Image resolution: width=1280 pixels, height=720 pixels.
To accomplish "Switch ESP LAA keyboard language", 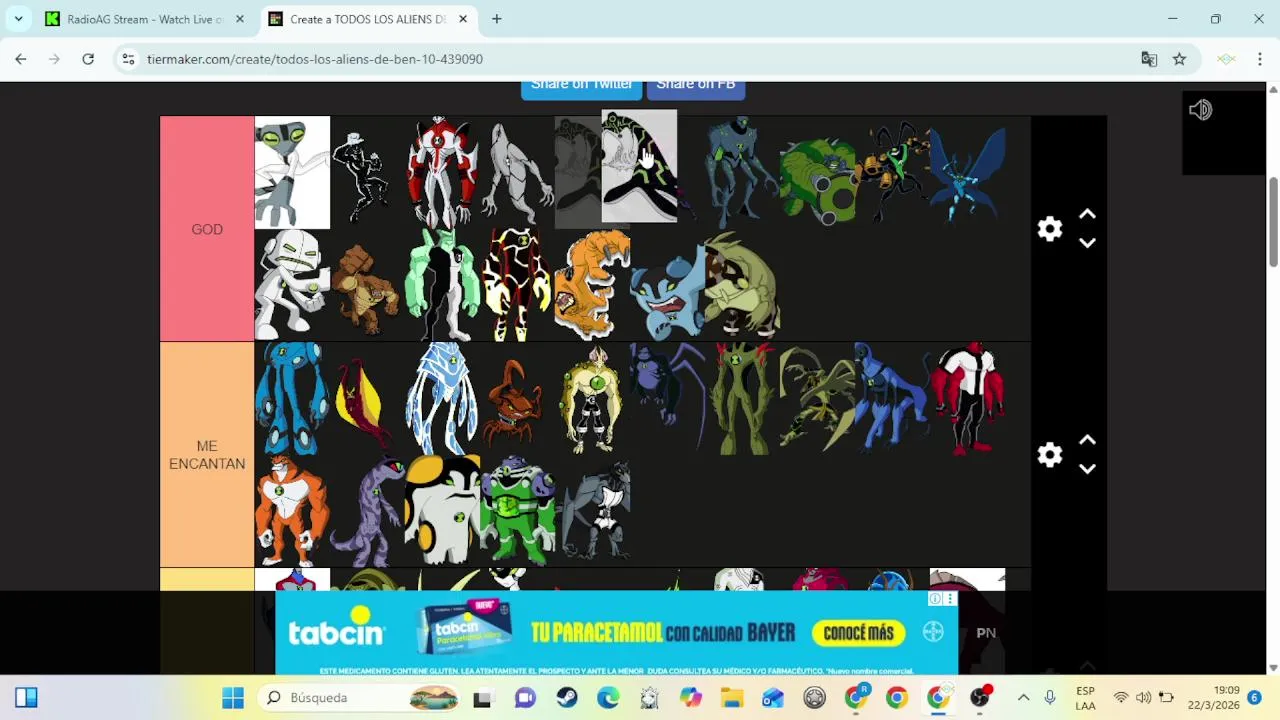I will (x=1085, y=698).
